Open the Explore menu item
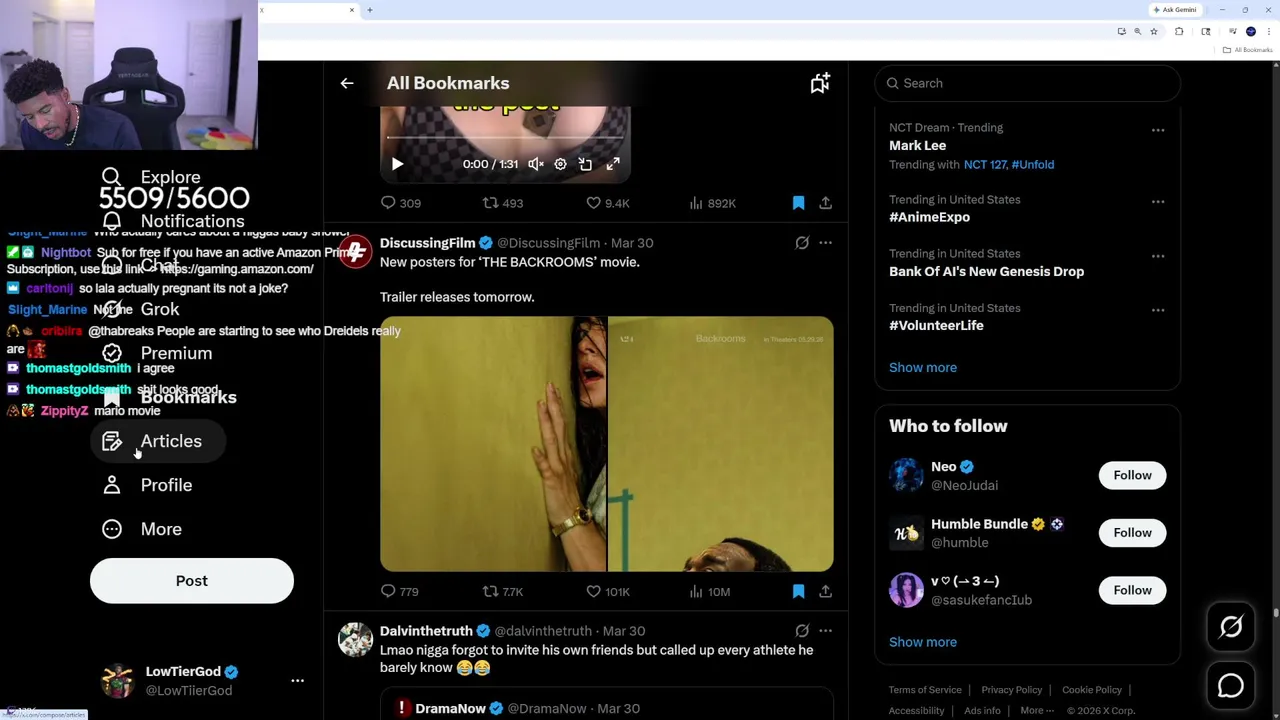The height and width of the screenshot is (720, 1280). pyautogui.click(x=151, y=177)
